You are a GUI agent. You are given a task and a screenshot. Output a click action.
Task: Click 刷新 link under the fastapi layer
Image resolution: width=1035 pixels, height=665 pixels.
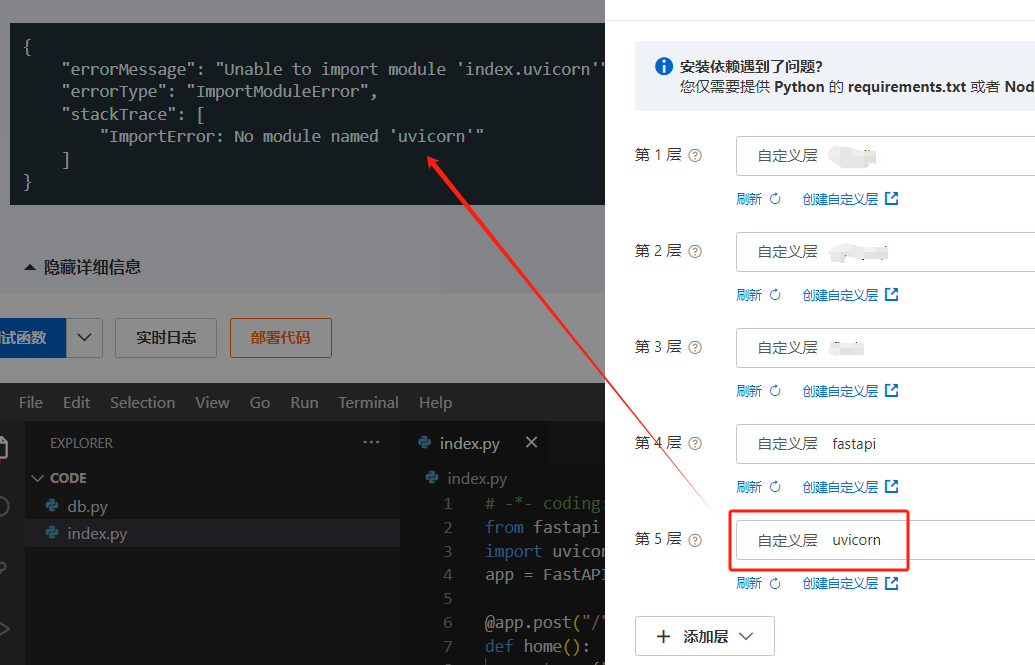[749, 487]
